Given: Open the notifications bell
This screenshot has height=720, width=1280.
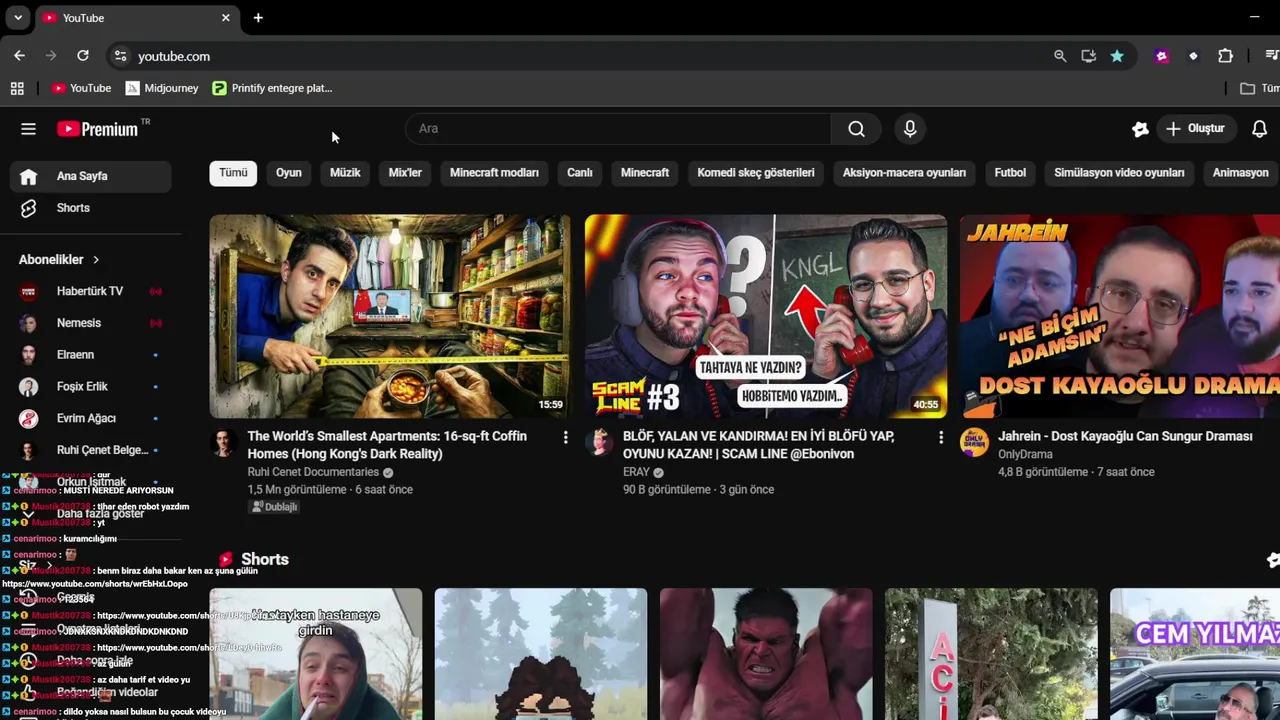Looking at the screenshot, I should point(1259,128).
